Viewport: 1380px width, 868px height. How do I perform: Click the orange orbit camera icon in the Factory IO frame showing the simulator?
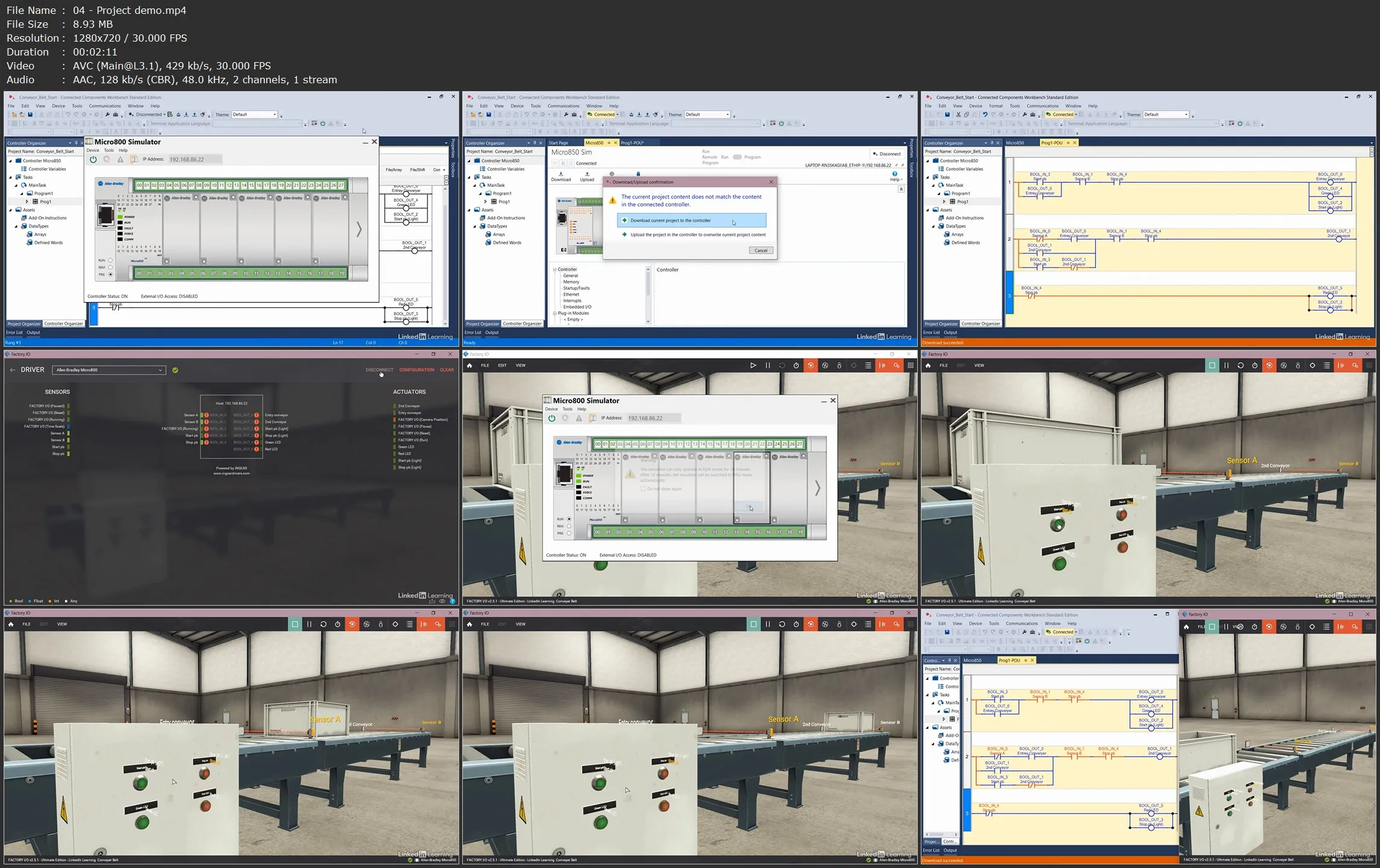pyautogui.click(x=810, y=366)
